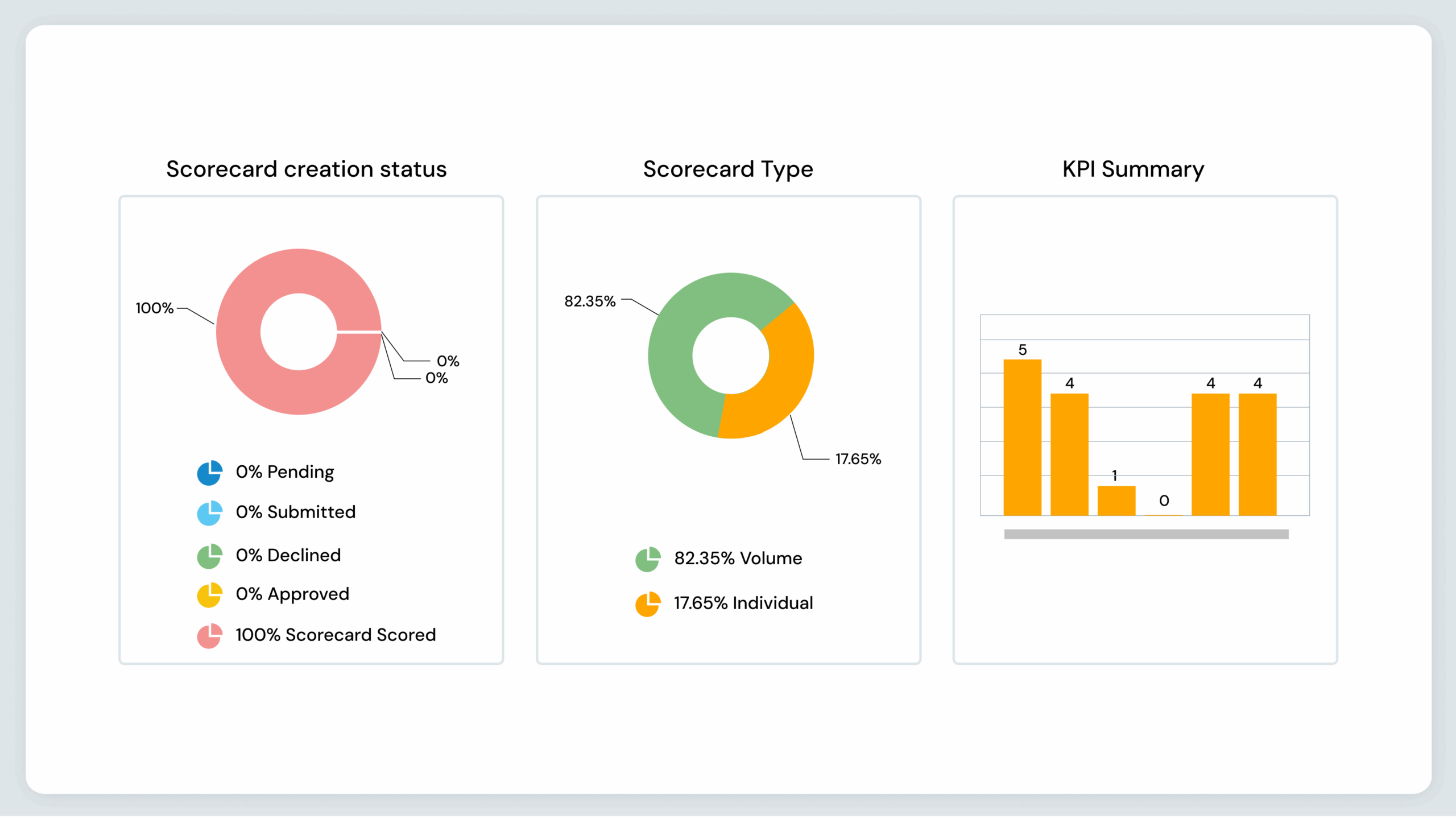This screenshot has height=819, width=1456.
Task: Click the KPI bar labeled 5
Action: coord(1022,438)
